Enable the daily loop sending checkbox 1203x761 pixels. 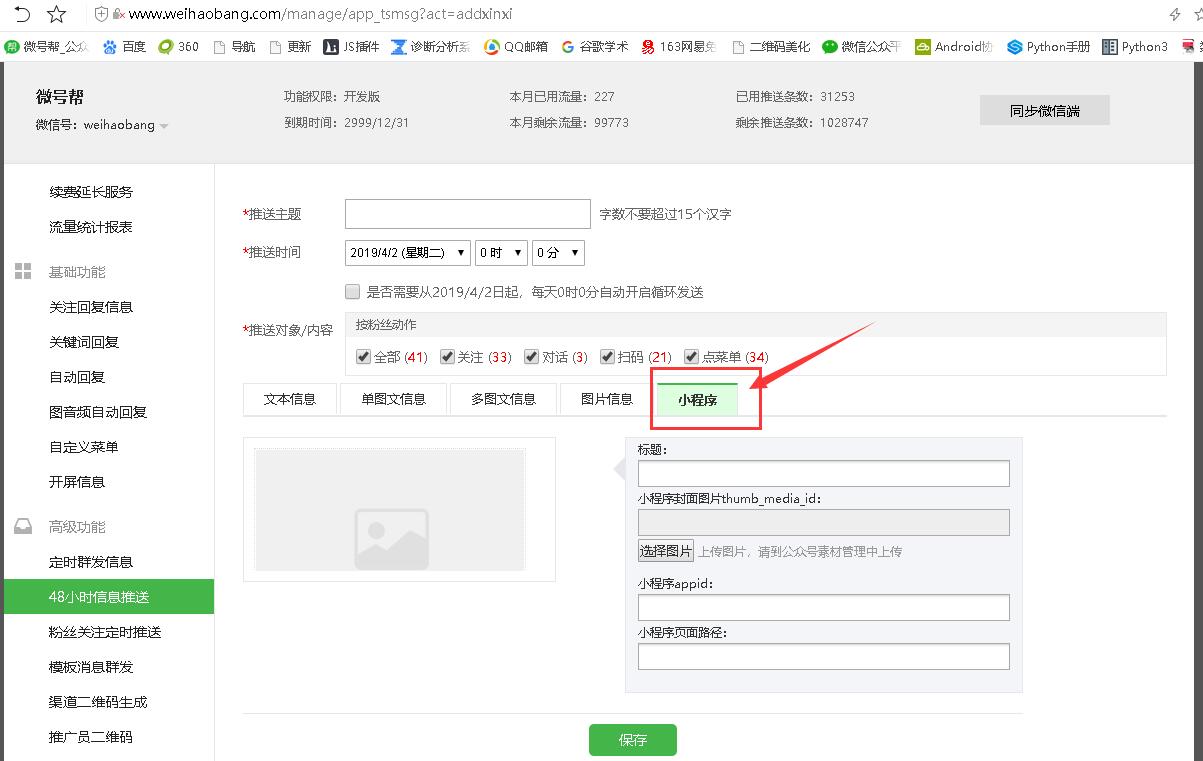[352, 292]
